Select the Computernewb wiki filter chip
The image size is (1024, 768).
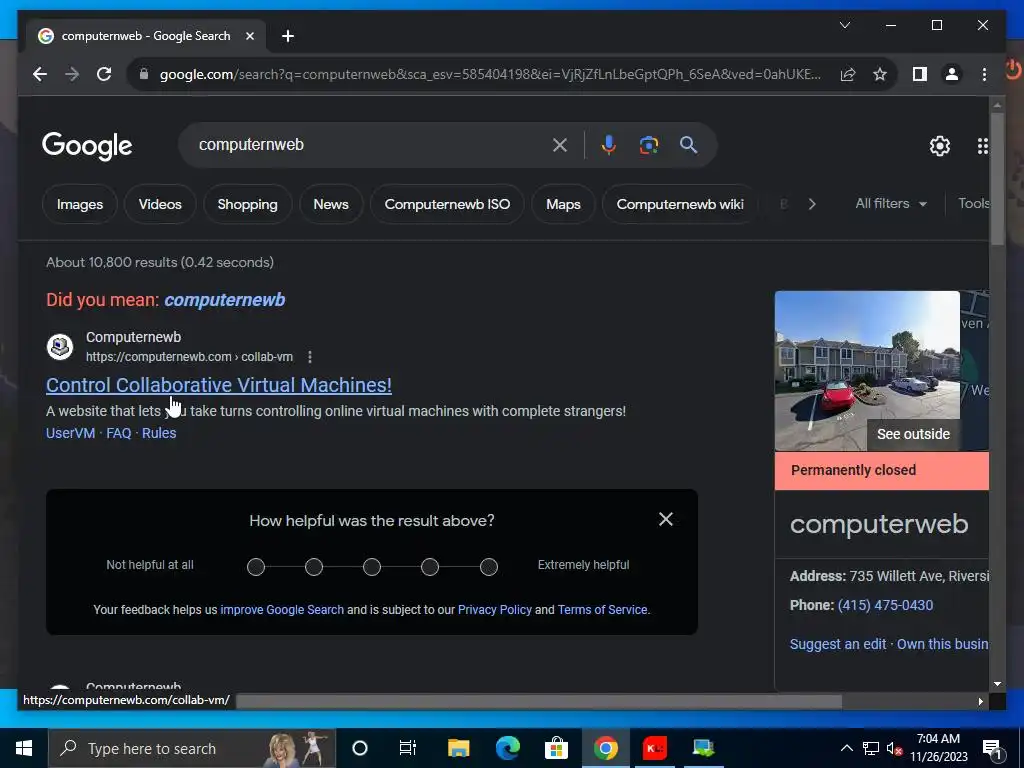point(680,204)
